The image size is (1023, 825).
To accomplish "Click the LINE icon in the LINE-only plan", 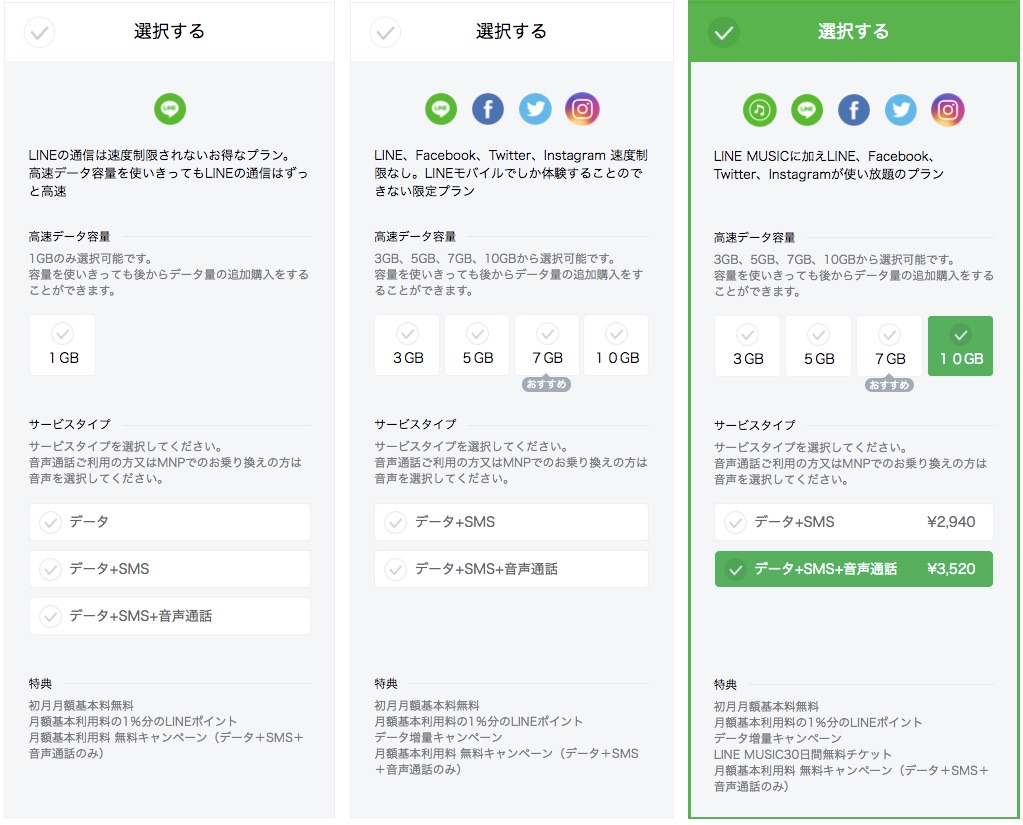I will click(170, 109).
